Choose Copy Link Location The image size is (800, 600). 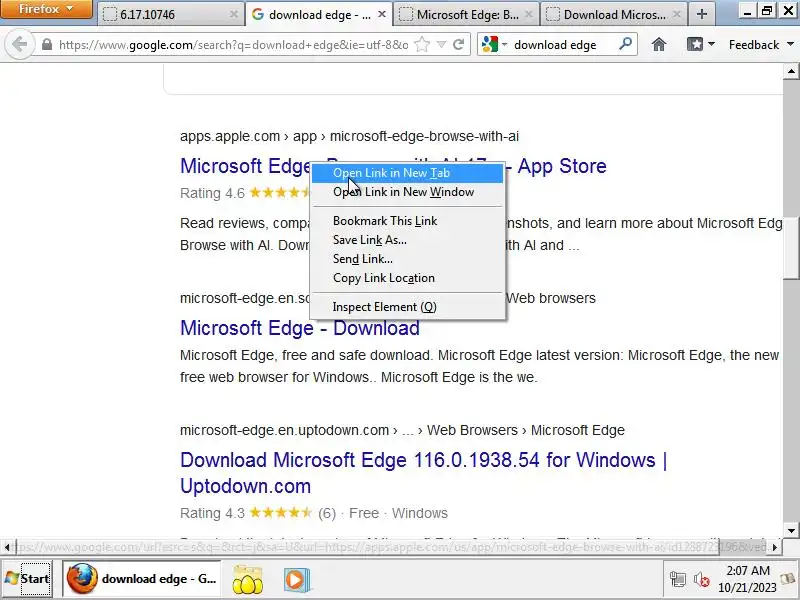408,278
